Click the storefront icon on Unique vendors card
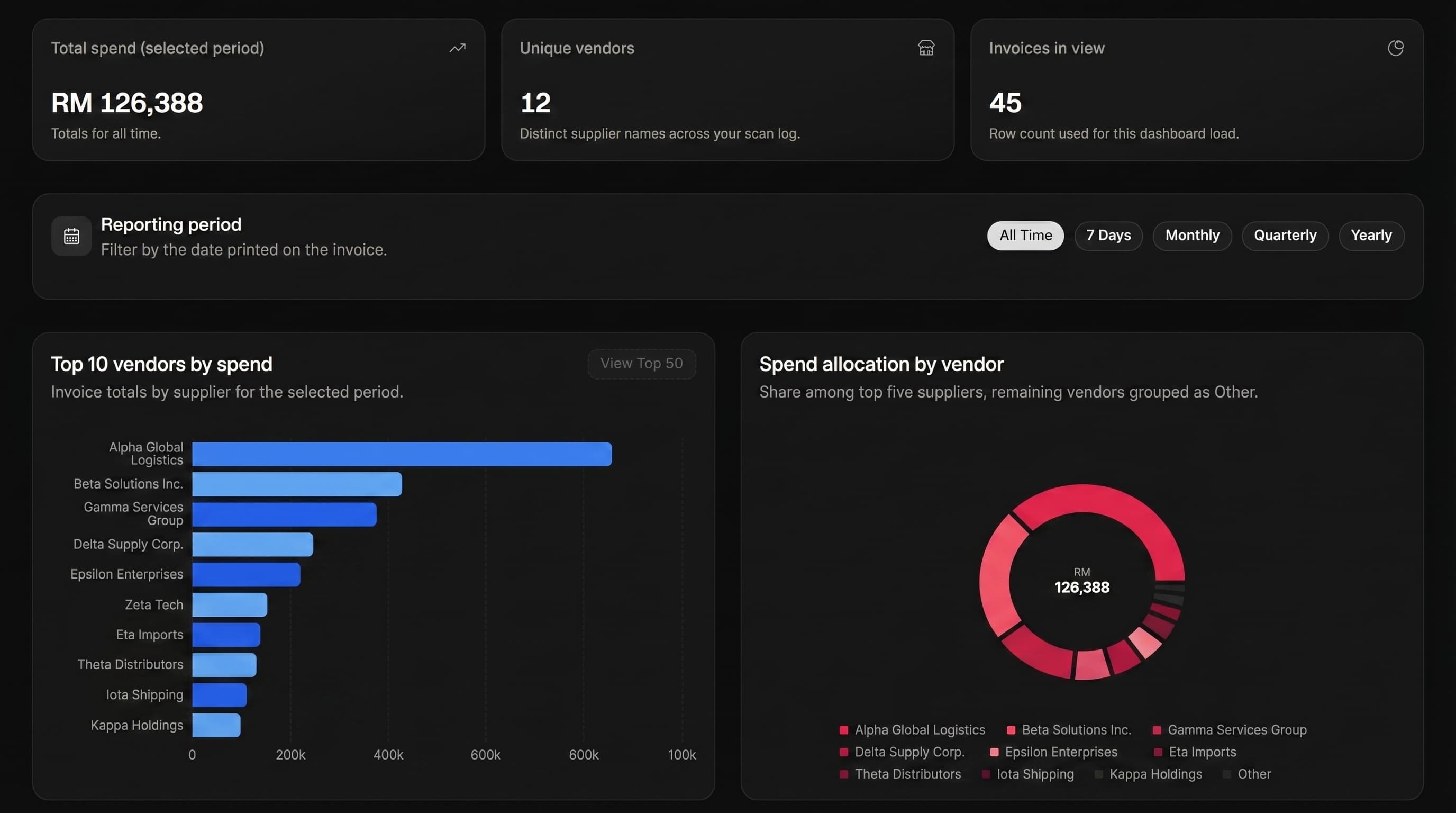 coord(926,48)
